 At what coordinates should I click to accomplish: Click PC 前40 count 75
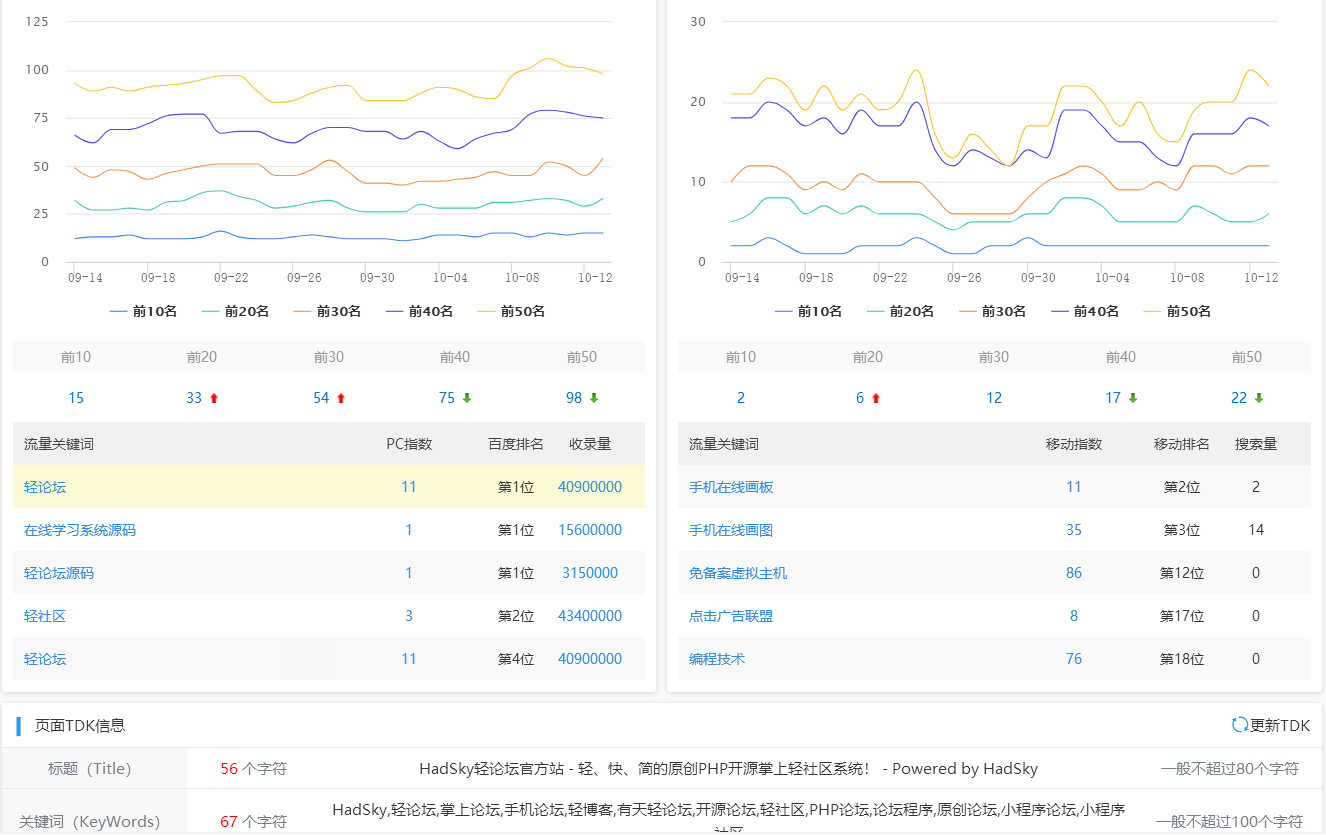tap(447, 398)
